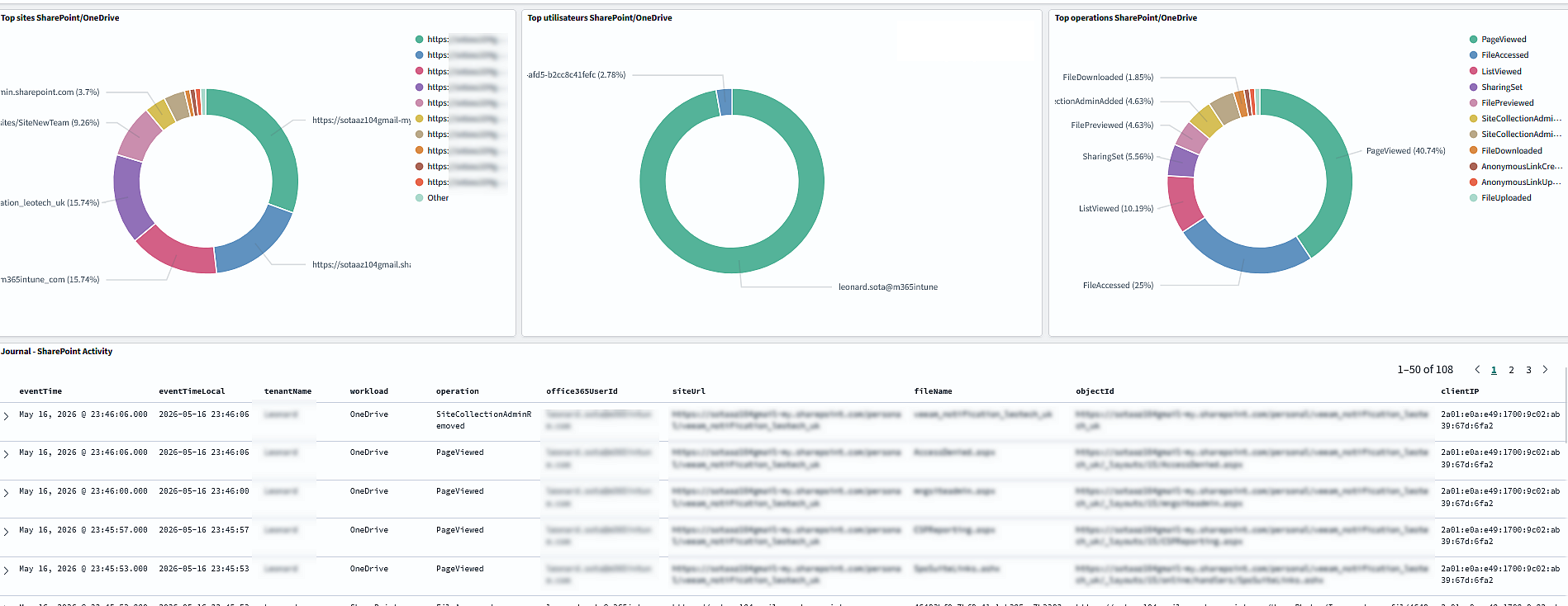1568x606 pixels.
Task: Toggle AnonymousLinkCre... legend entry
Action: (1515, 167)
